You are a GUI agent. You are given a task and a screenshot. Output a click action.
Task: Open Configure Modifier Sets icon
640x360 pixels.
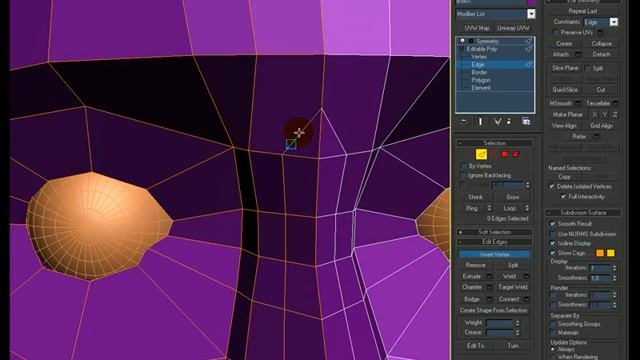(x=526, y=122)
